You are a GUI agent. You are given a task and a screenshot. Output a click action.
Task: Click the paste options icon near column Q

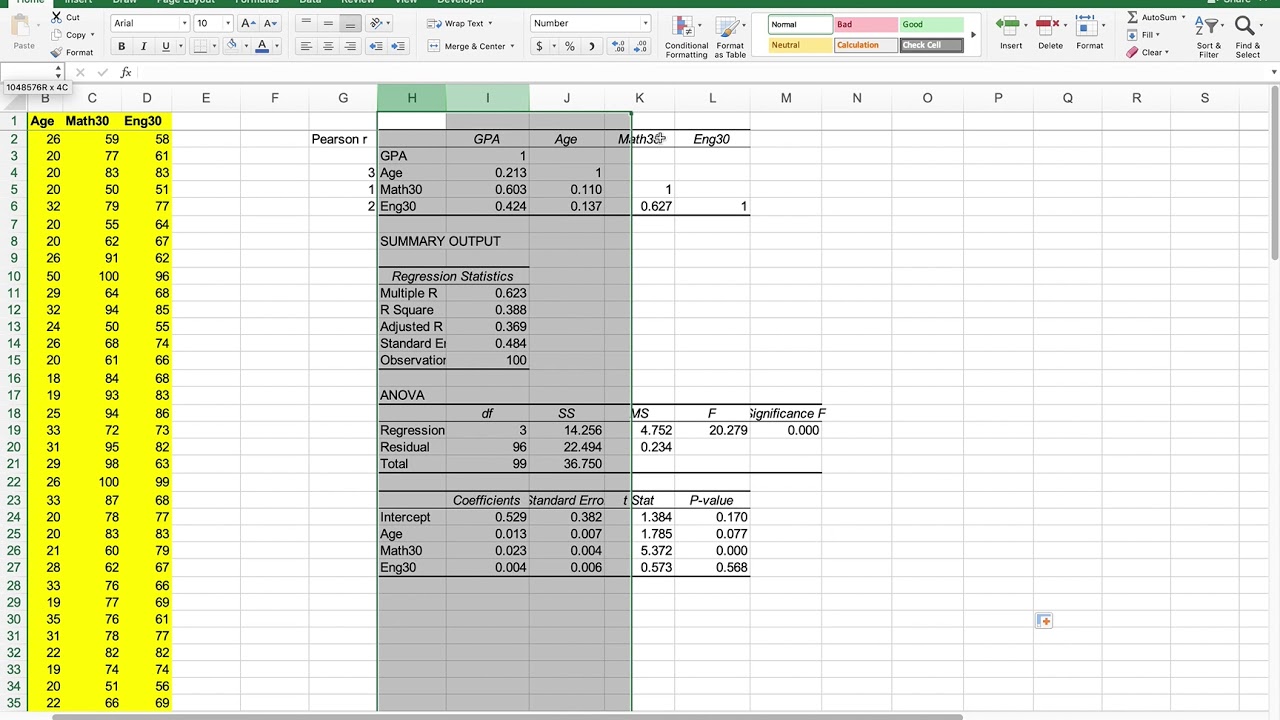pos(1044,621)
